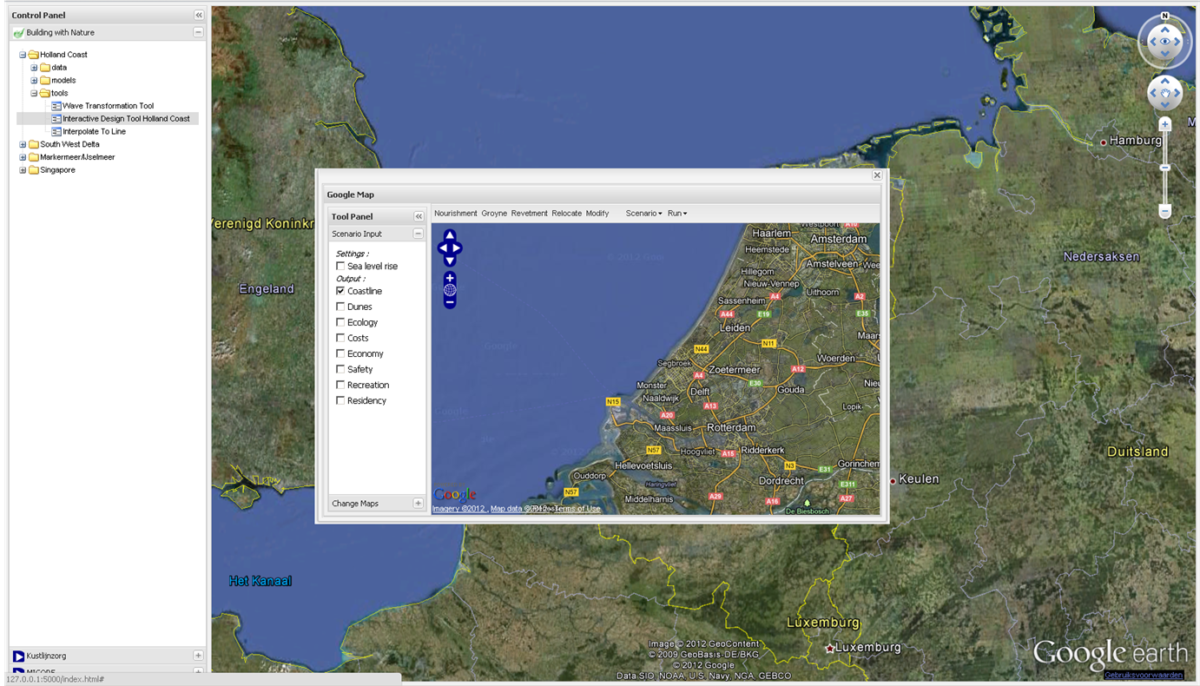Pan the Google Map up
The width and height of the screenshot is (1200, 686).
coord(450,236)
